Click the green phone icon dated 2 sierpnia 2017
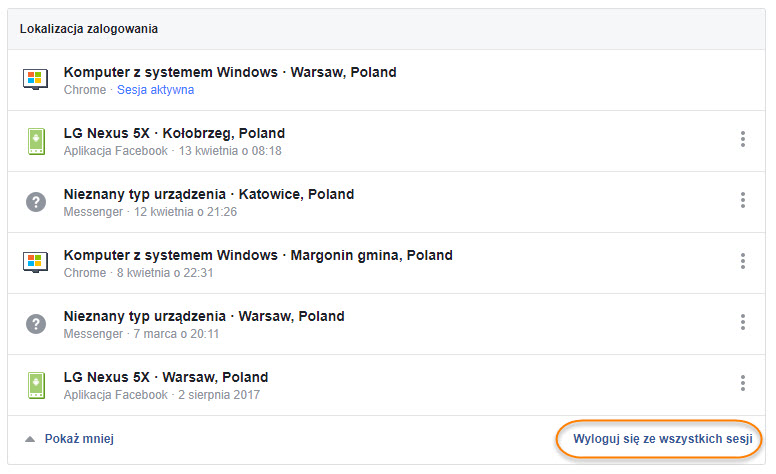776x474 pixels. pos(36,385)
